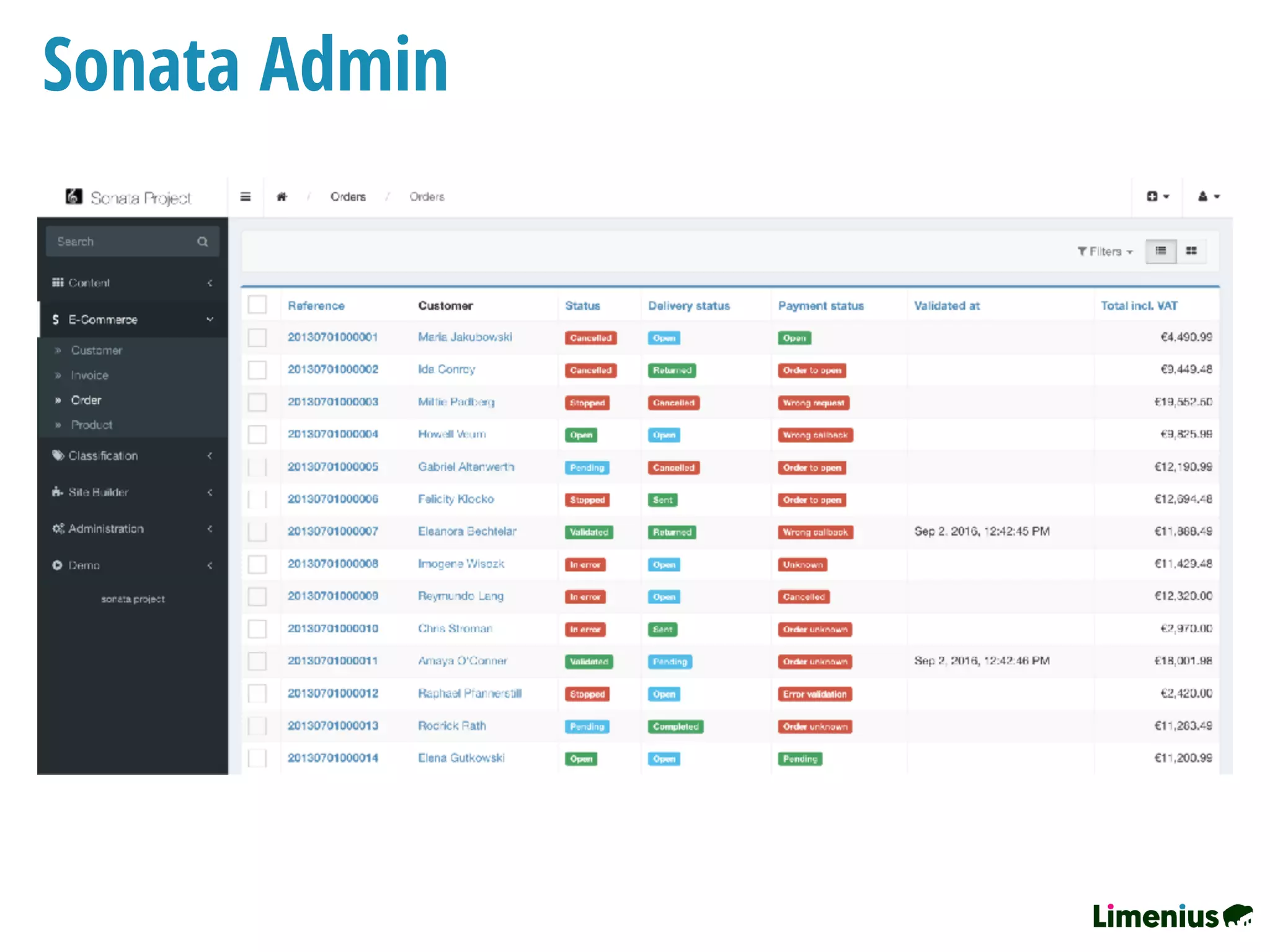Check the box for order 20130701000001
This screenshot has width=1270, height=952.
(x=257, y=338)
